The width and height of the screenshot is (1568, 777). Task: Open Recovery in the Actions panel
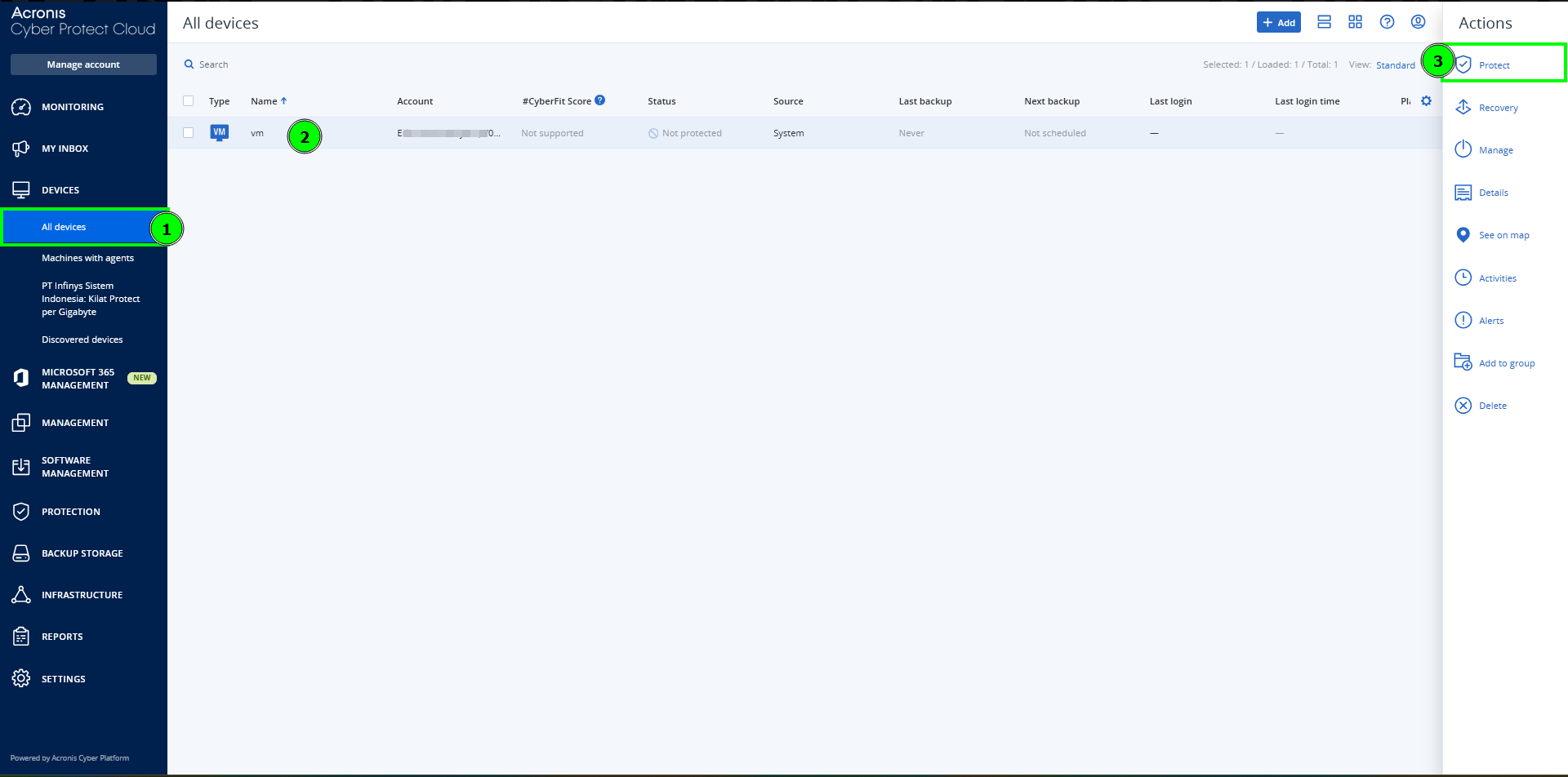pyautogui.click(x=1498, y=108)
